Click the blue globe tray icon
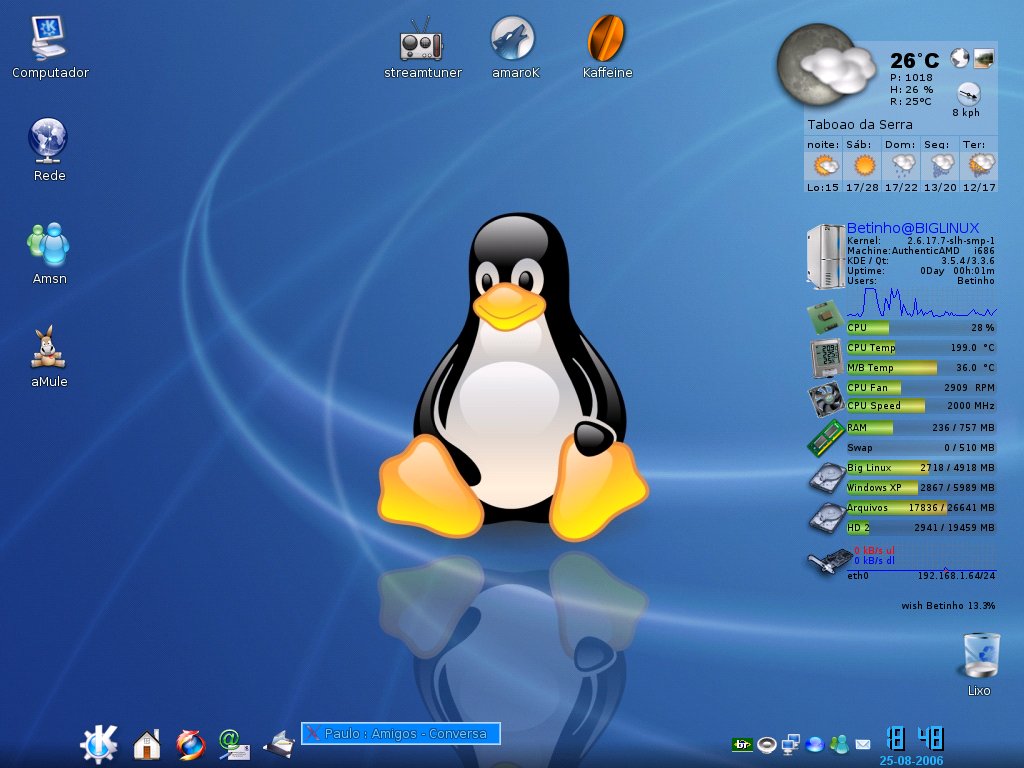The height and width of the screenshot is (768, 1024). [x=815, y=744]
